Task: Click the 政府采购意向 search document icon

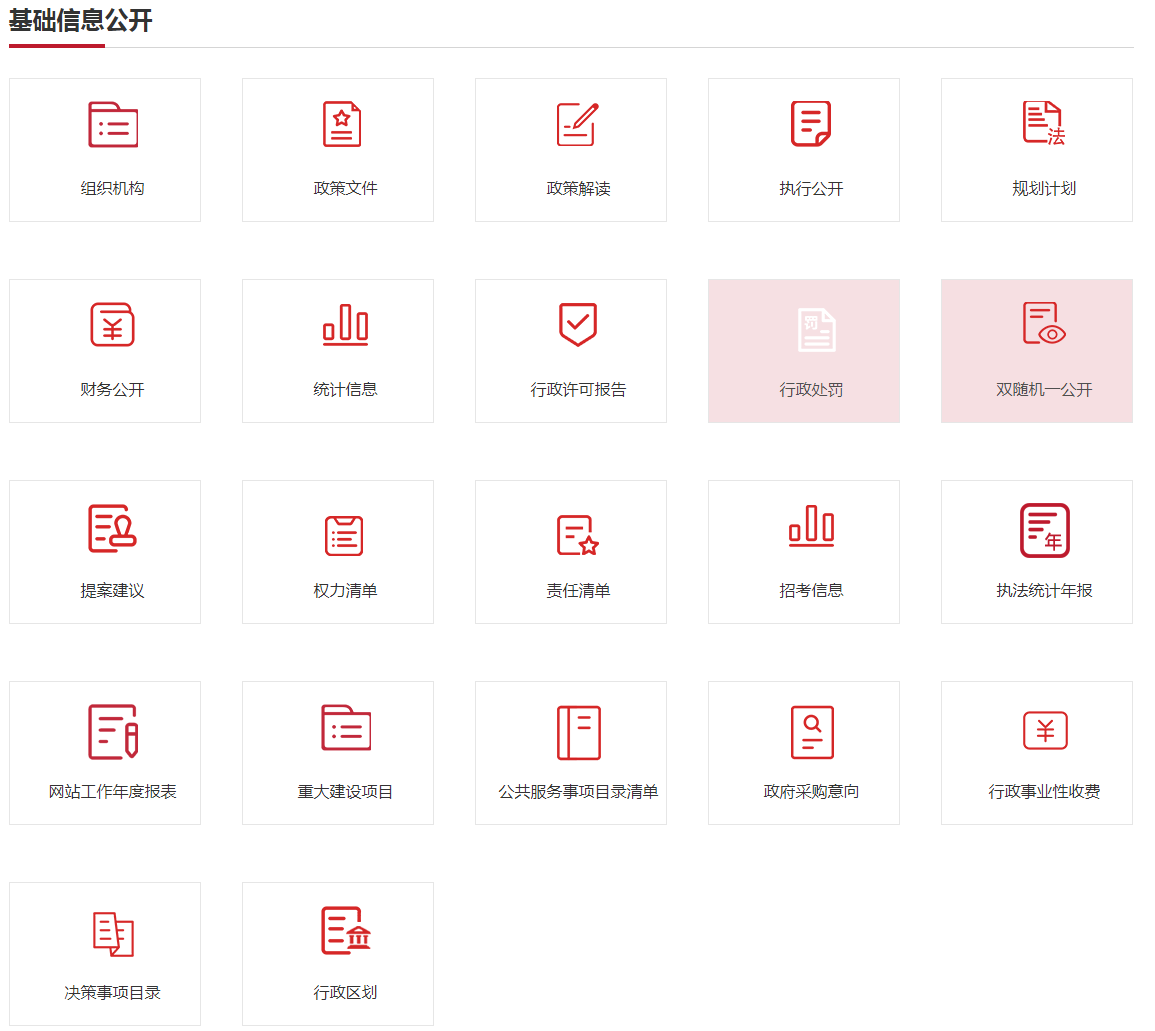Action: (811, 731)
